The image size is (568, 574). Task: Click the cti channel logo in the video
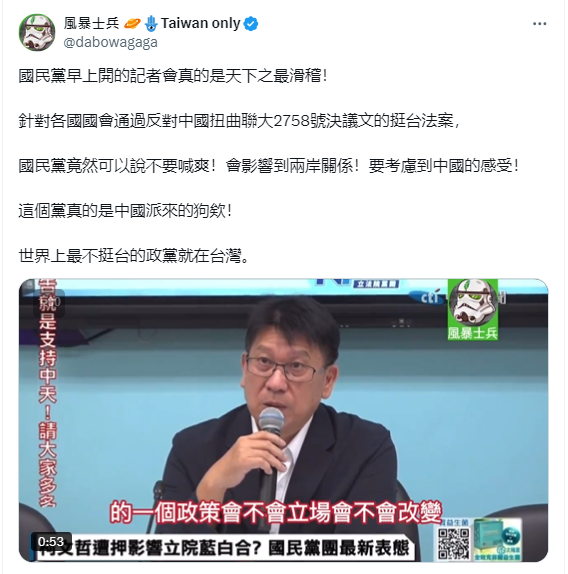(x=429, y=297)
